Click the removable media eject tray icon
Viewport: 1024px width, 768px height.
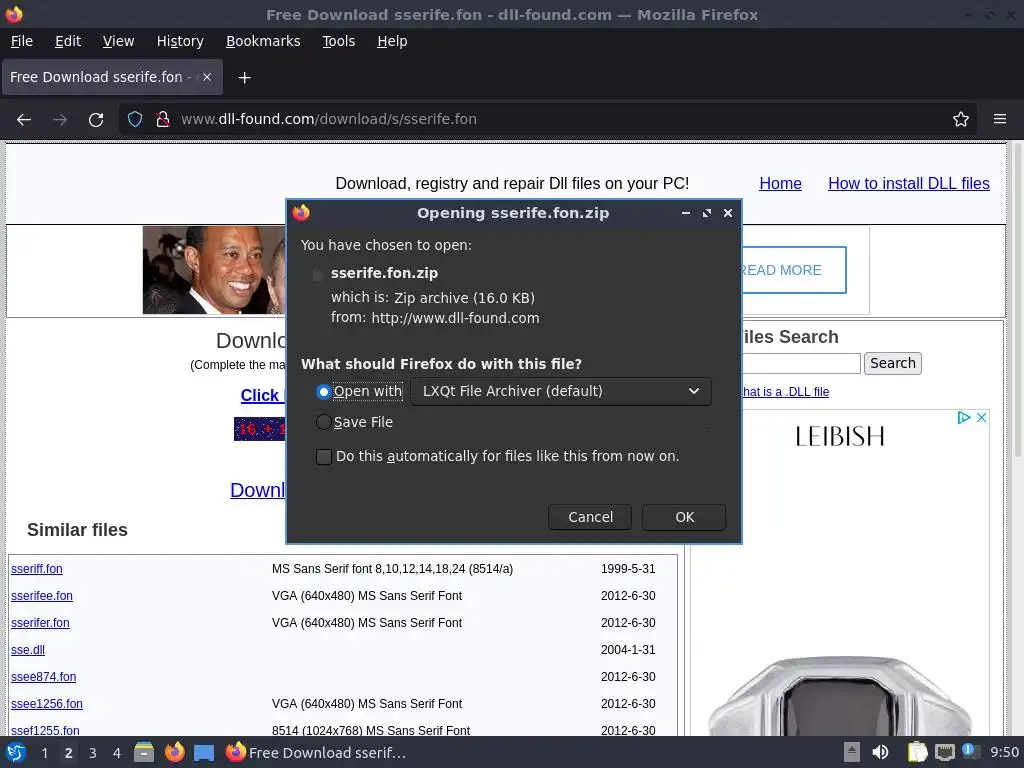[852, 752]
